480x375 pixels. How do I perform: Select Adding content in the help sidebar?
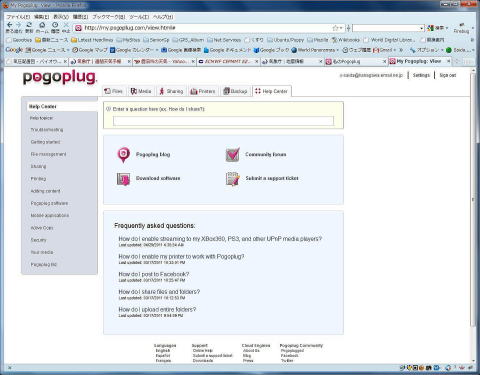pos(45,191)
